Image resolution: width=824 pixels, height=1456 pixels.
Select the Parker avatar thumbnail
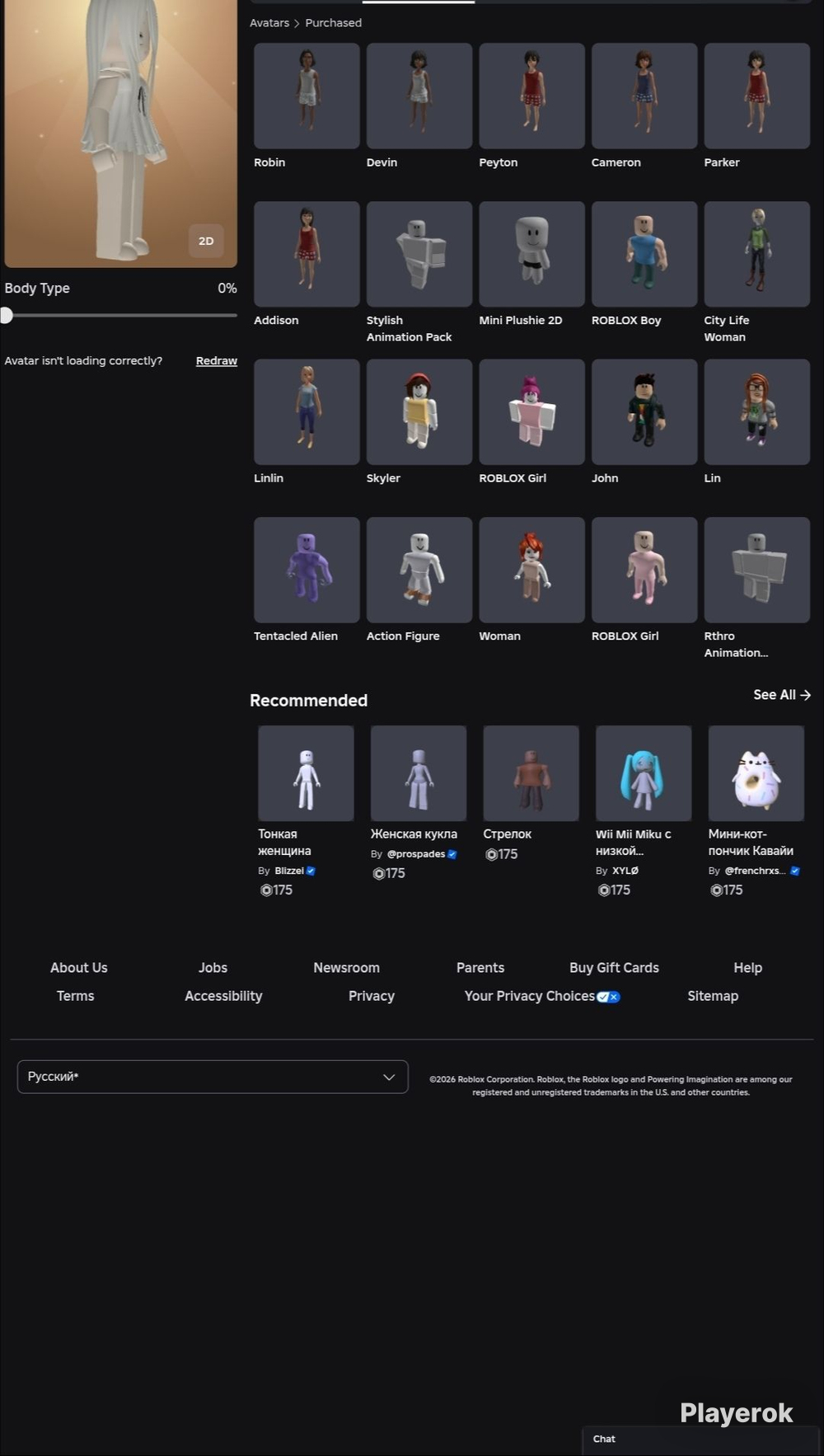(x=756, y=96)
